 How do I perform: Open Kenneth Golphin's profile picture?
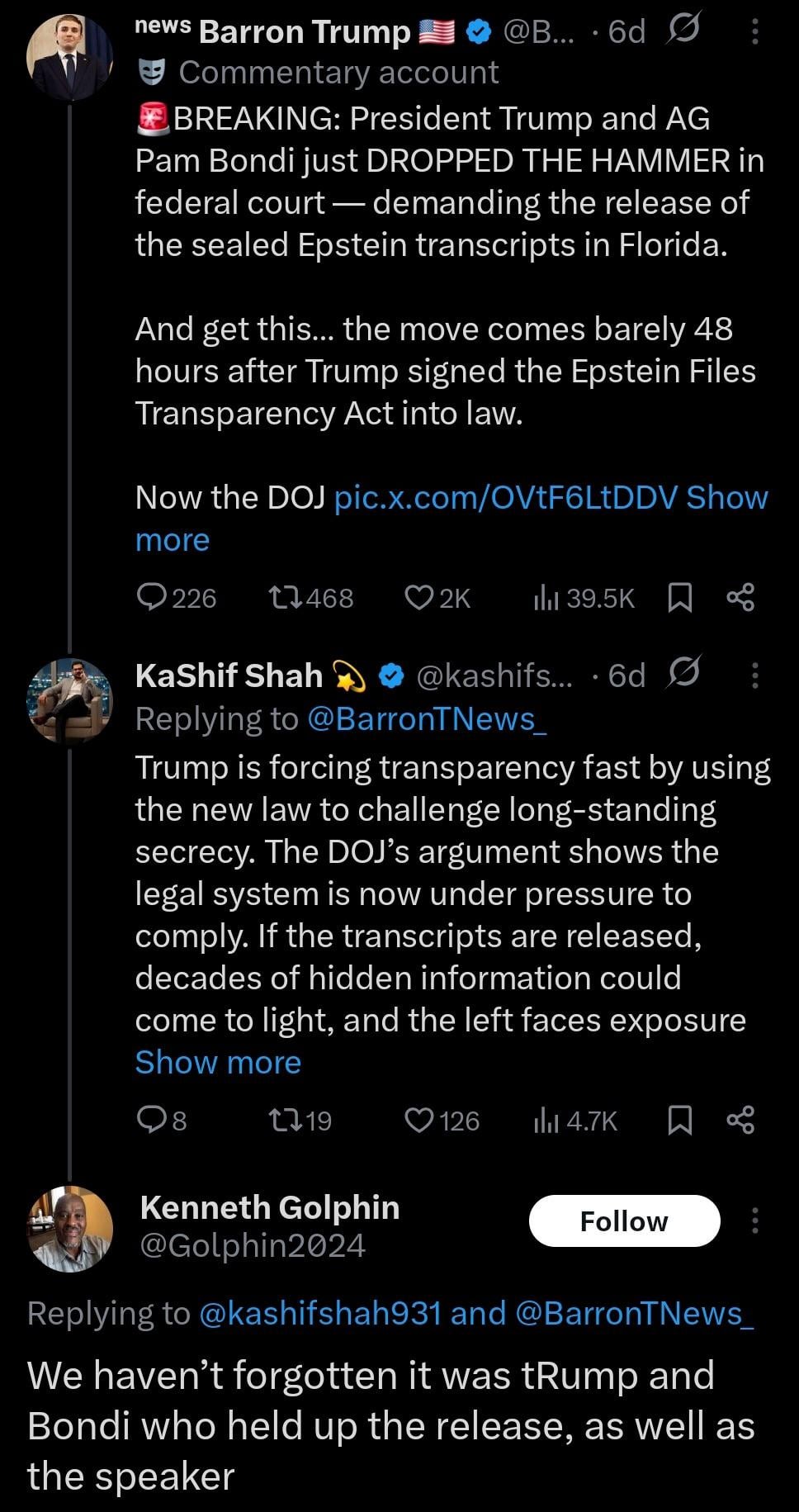click(x=69, y=1229)
